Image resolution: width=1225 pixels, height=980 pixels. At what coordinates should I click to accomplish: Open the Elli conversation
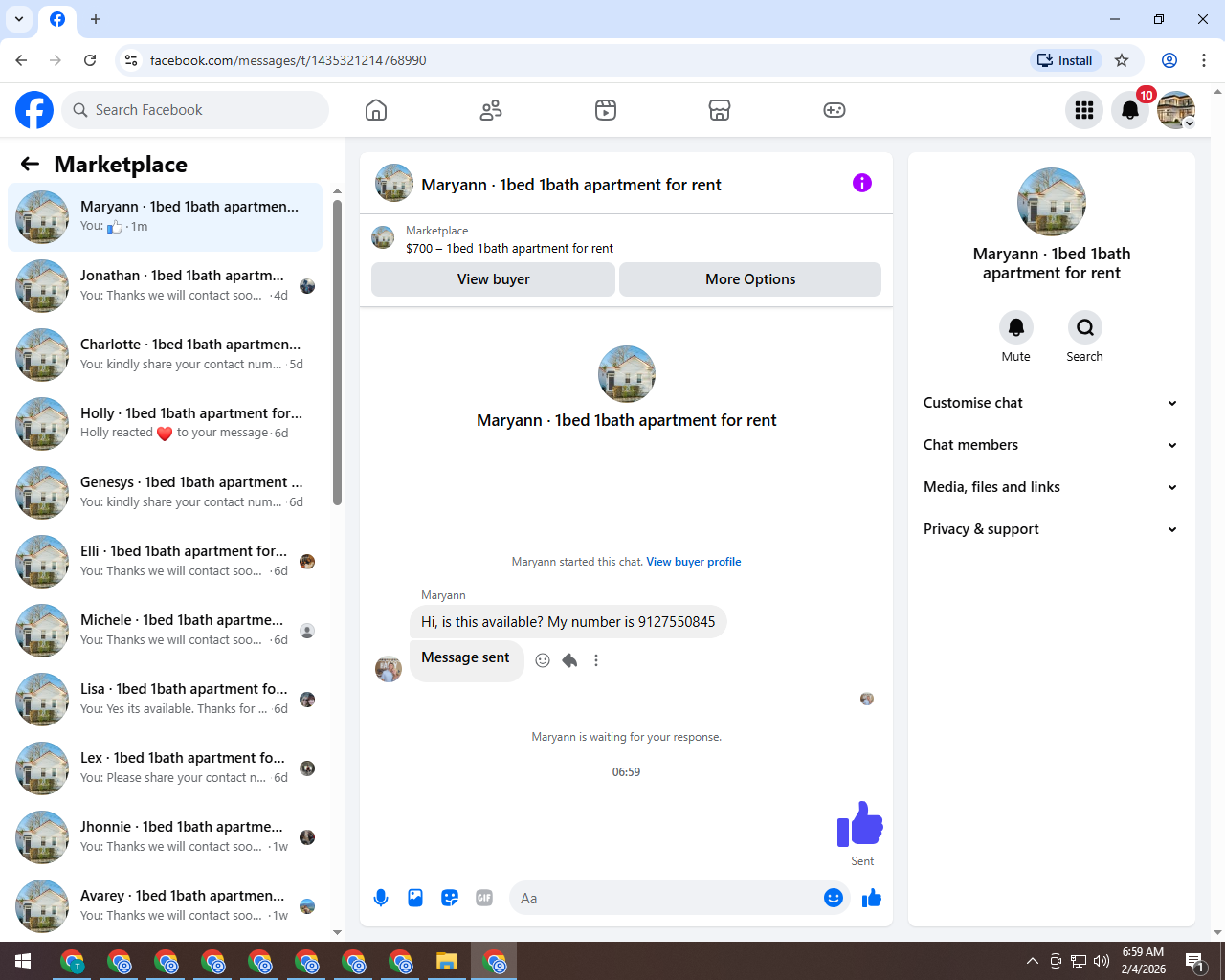click(166, 562)
